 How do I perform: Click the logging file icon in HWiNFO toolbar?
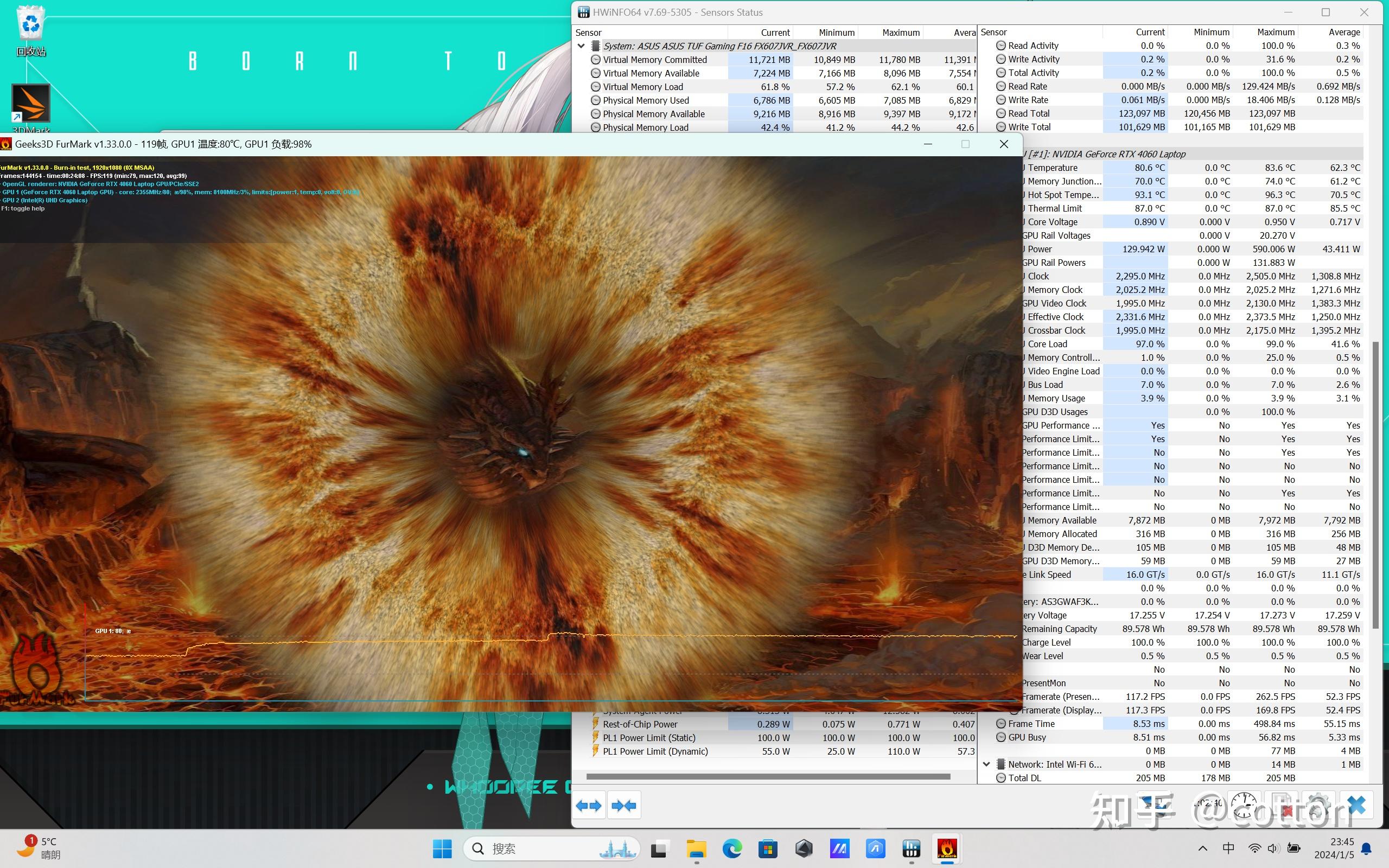point(1282,806)
